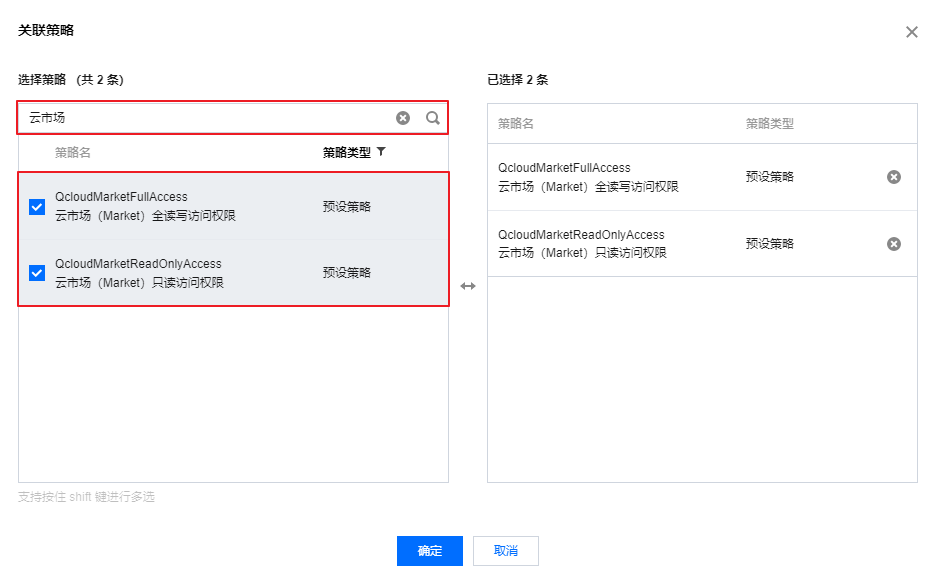Click 预设策略 type of left QcloudMarketReadOnlyAccess row

(347, 273)
